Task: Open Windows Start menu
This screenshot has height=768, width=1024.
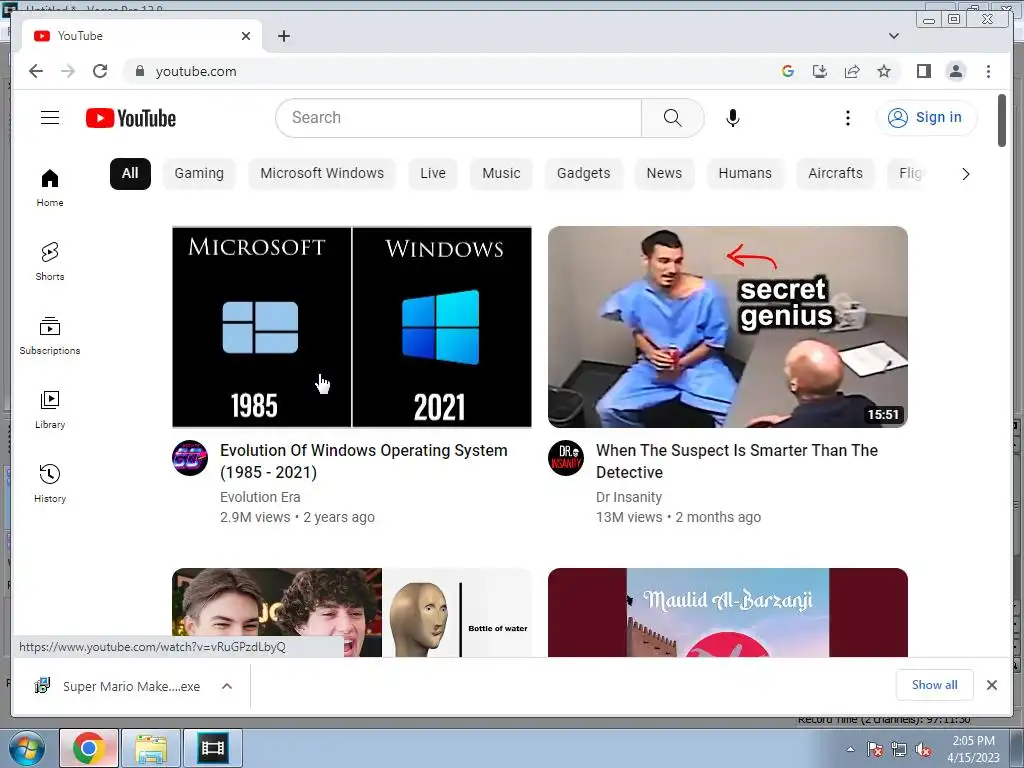Action: [27, 748]
